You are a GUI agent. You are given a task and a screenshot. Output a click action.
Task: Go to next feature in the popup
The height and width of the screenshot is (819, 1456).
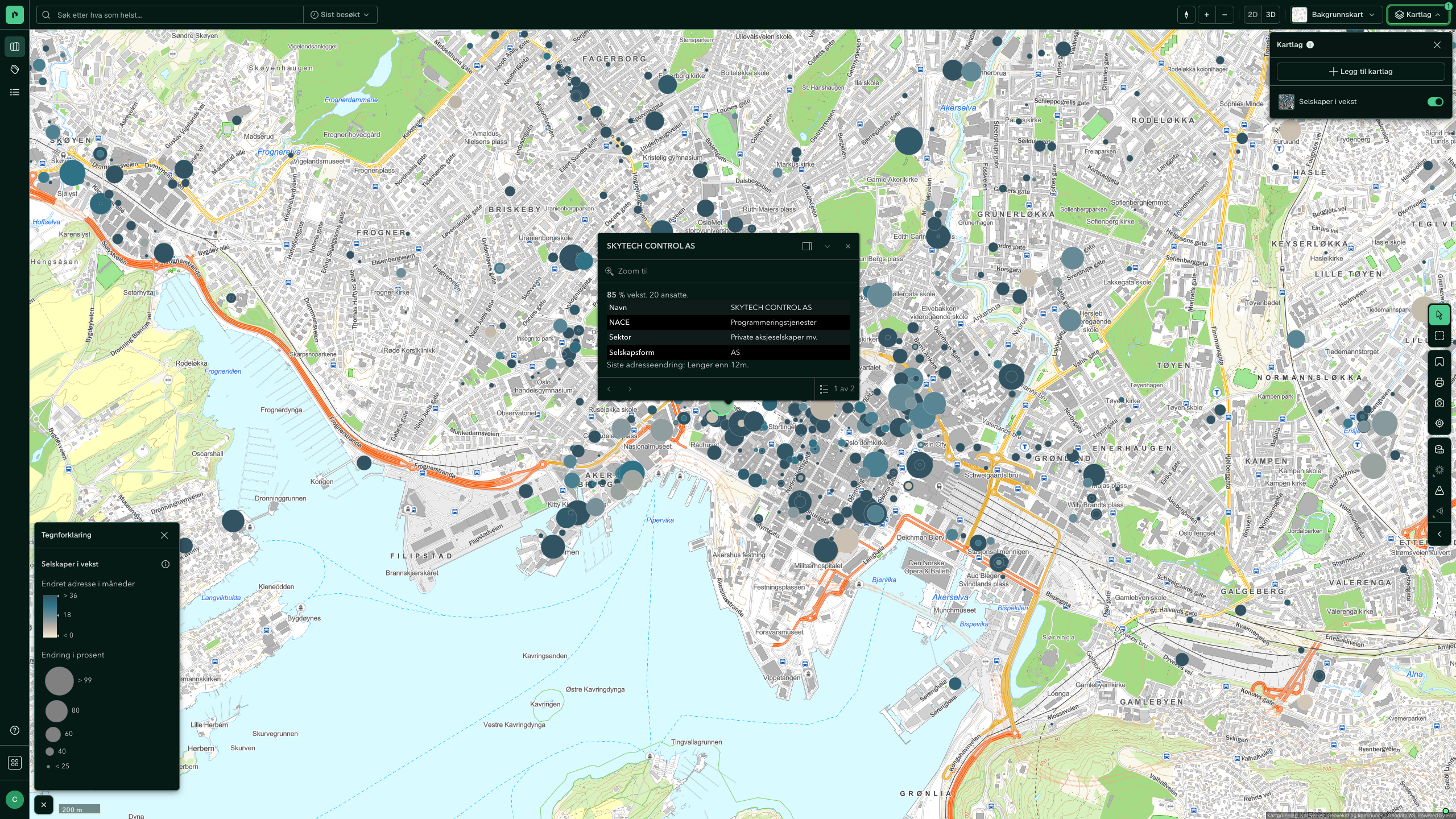tap(630, 389)
